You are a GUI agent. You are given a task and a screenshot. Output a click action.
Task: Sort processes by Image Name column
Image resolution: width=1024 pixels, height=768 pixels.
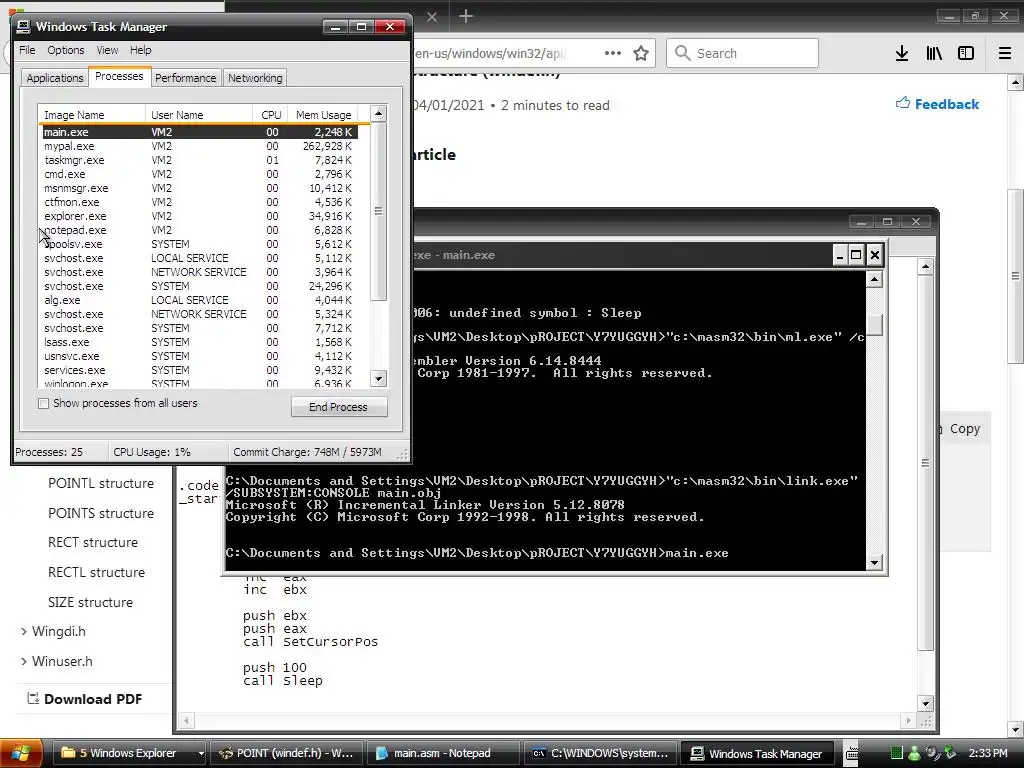point(91,115)
